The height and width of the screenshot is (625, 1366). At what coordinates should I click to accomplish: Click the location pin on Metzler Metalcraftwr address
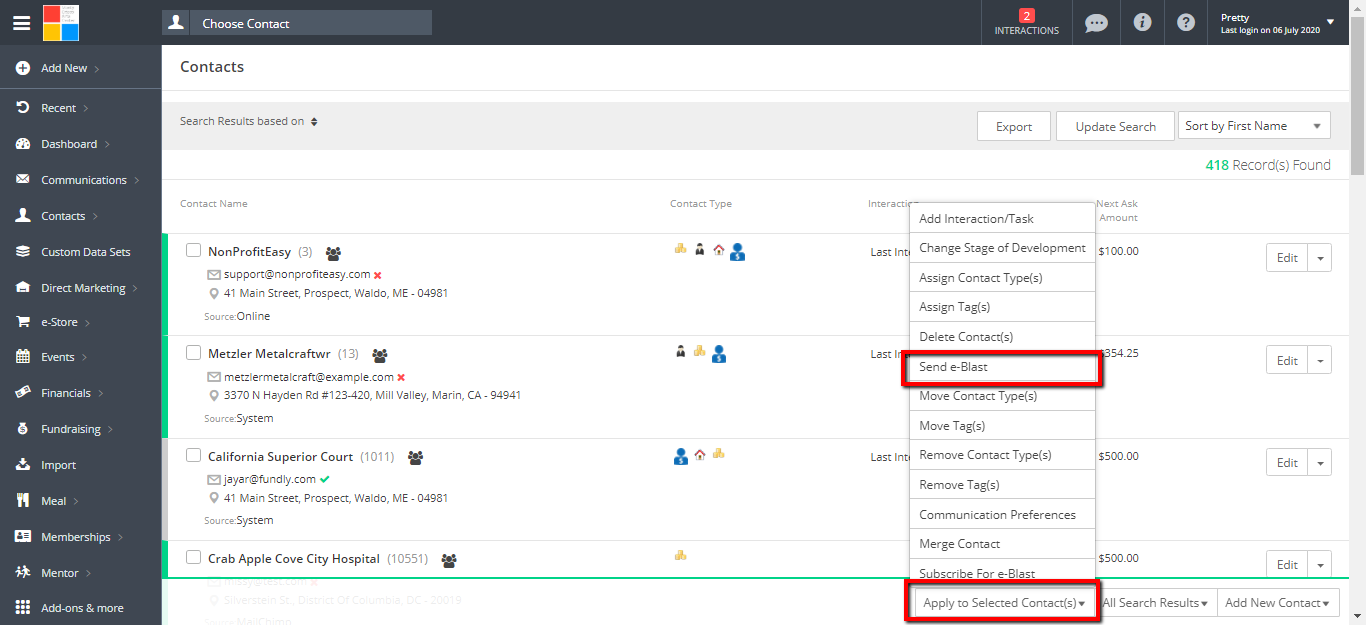tap(214, 396)
